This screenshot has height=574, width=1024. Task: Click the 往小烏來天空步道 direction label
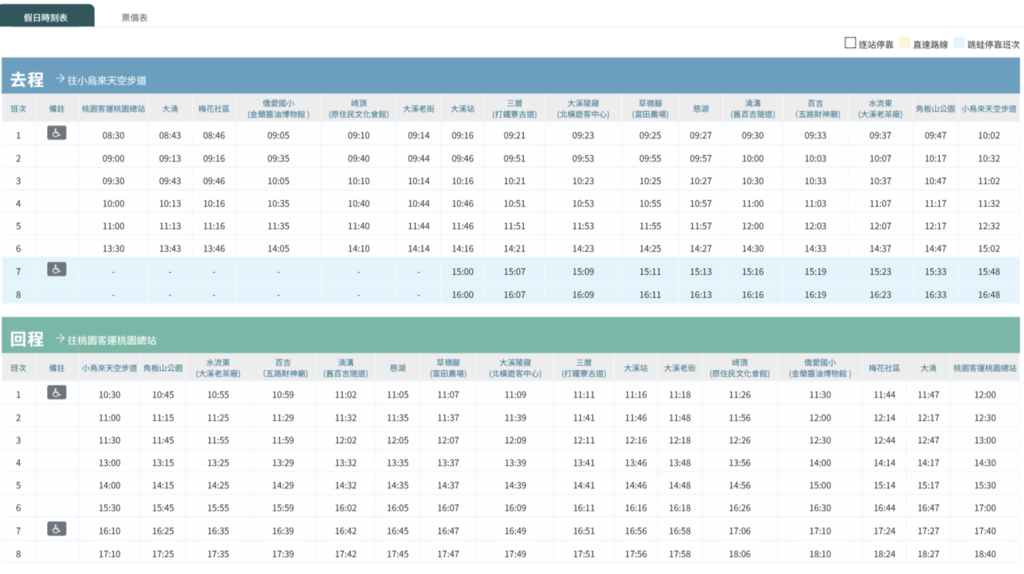(107, 80)
